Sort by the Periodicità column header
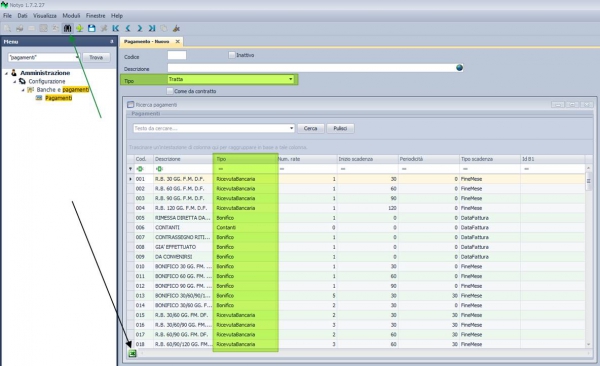The image size is (600, 366). (429, 159)
